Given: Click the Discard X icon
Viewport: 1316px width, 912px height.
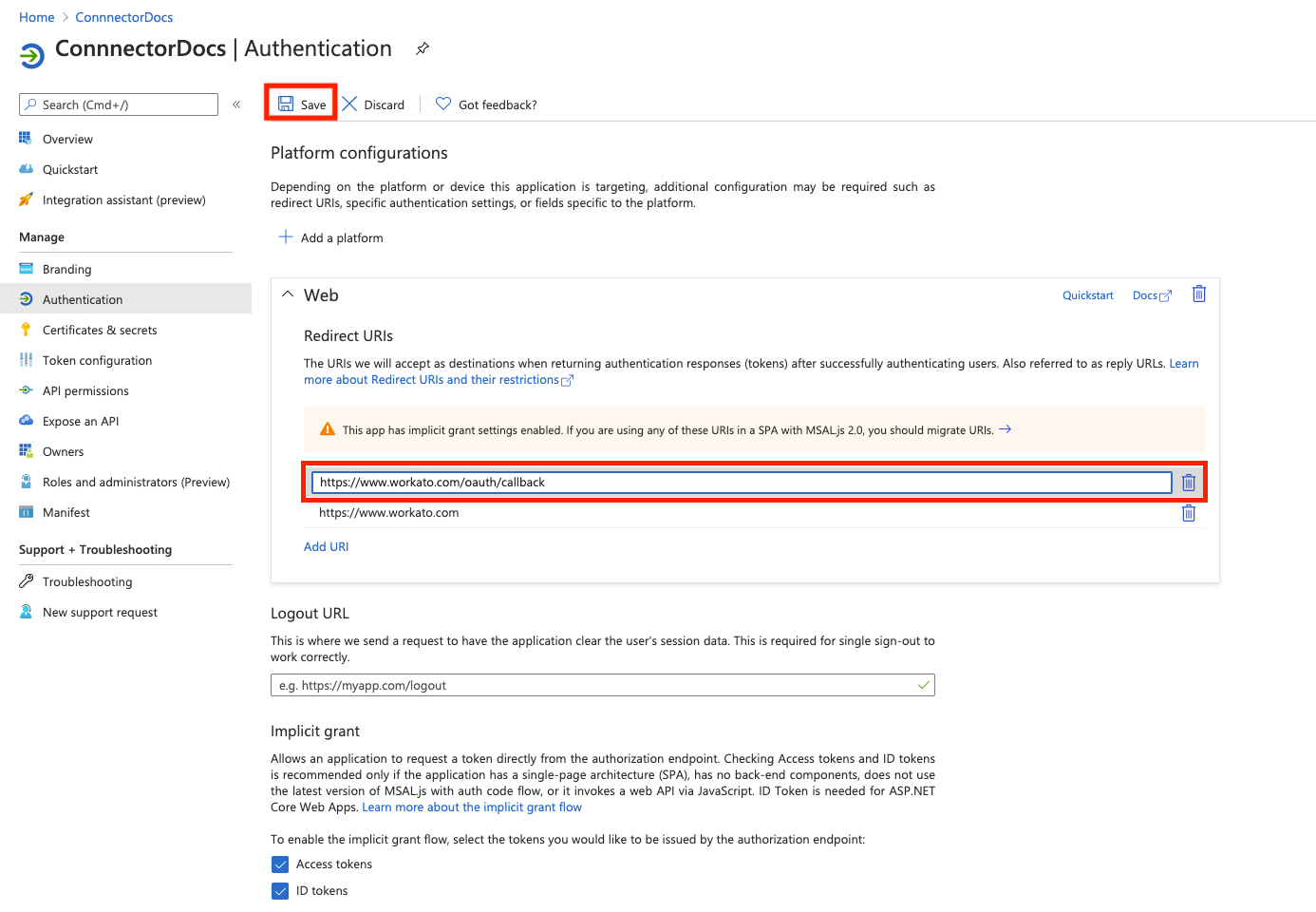Looking at the screenshot, I should [349, 104].
